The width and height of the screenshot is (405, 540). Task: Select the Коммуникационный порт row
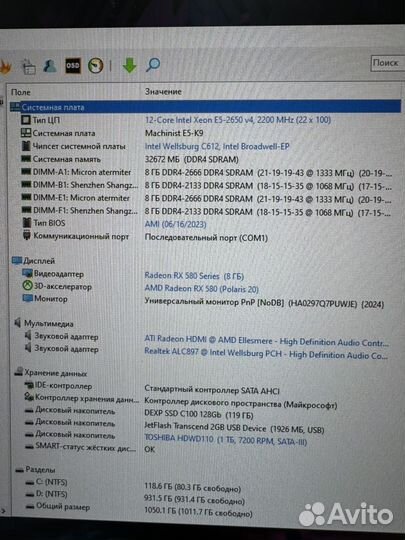(x=75, y=237)
